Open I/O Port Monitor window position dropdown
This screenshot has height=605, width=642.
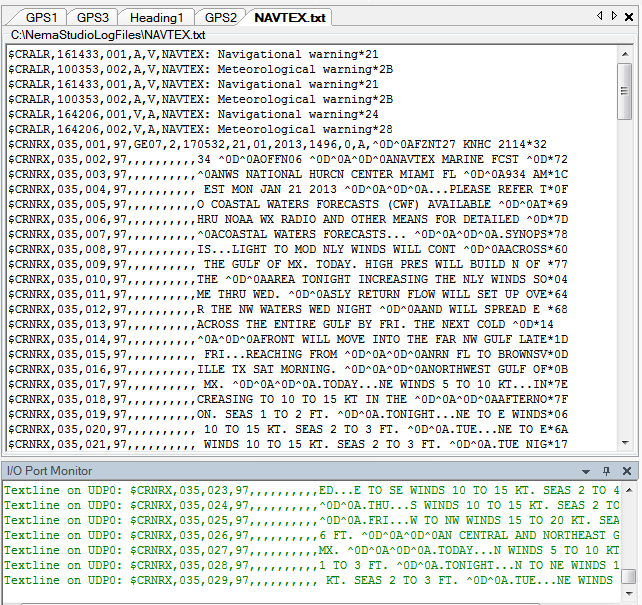point(586,470)
